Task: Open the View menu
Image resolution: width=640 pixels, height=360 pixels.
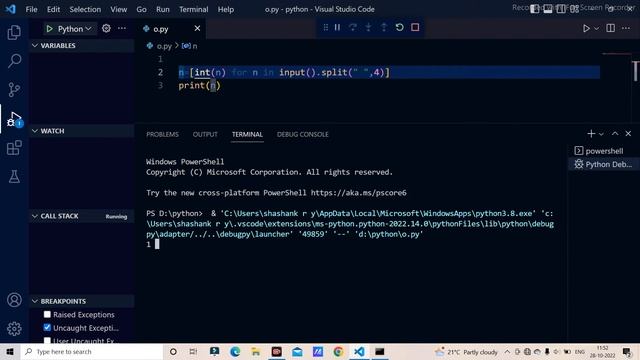Action: point(118,9)
